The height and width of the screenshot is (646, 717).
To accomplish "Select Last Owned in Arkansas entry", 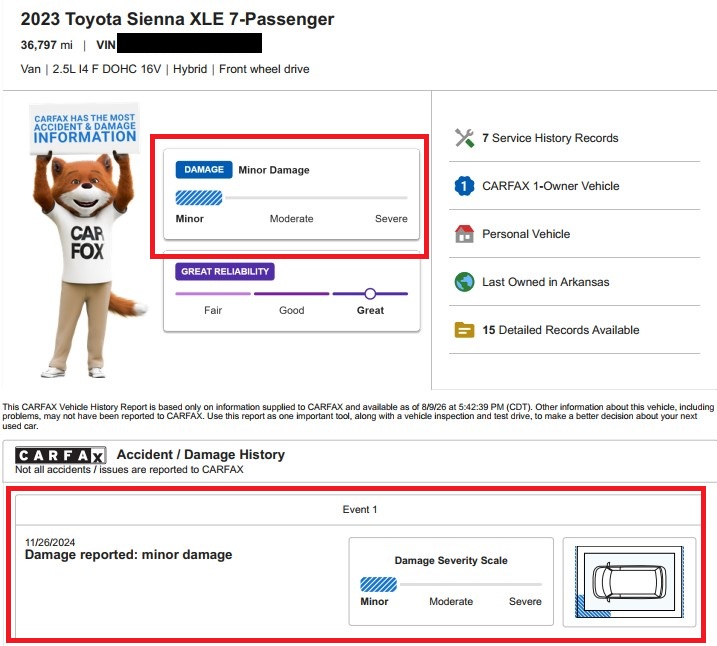I will pyautogui.click(x=546, y=282).
